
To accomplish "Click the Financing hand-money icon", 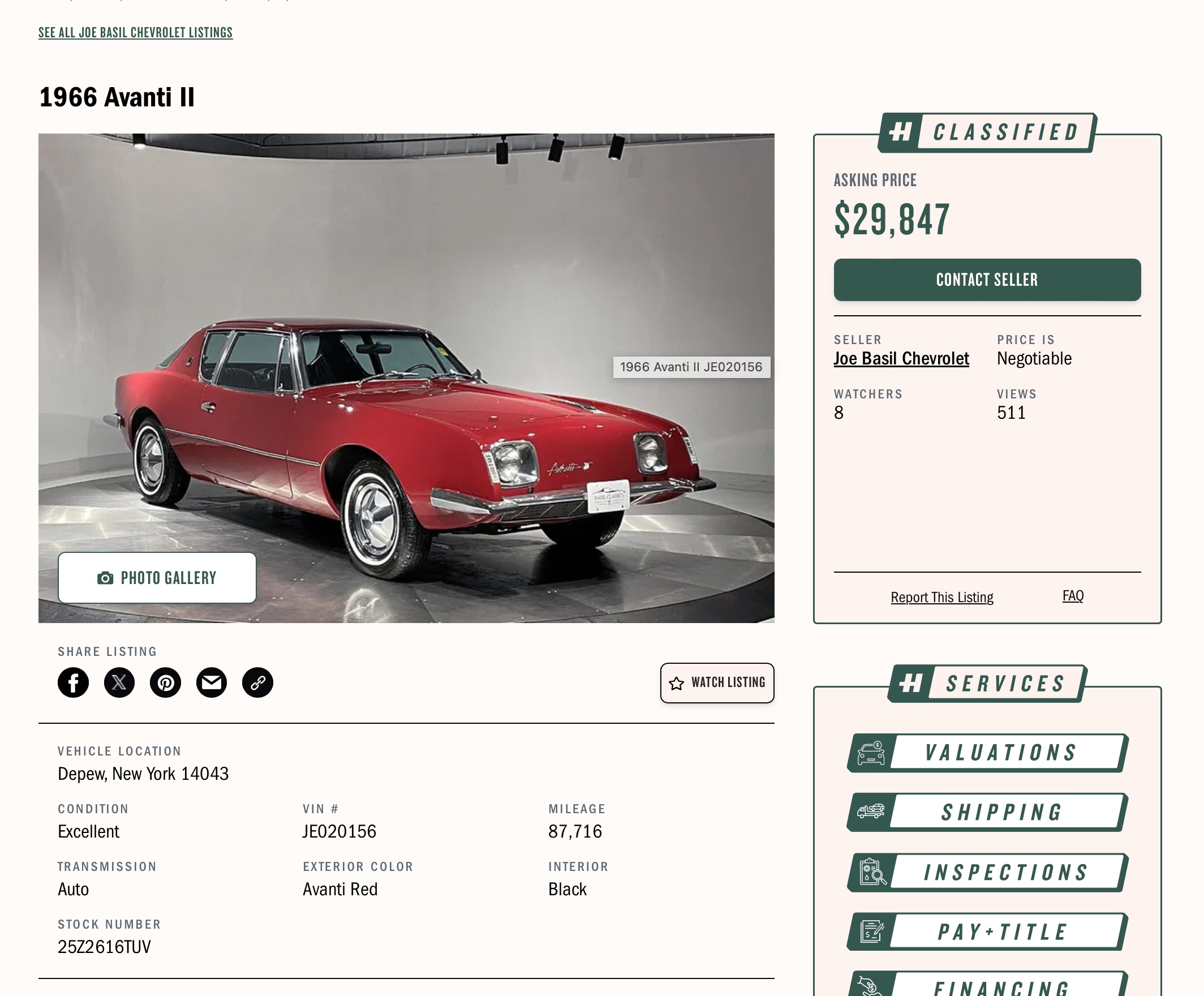I will coord(870,986).
